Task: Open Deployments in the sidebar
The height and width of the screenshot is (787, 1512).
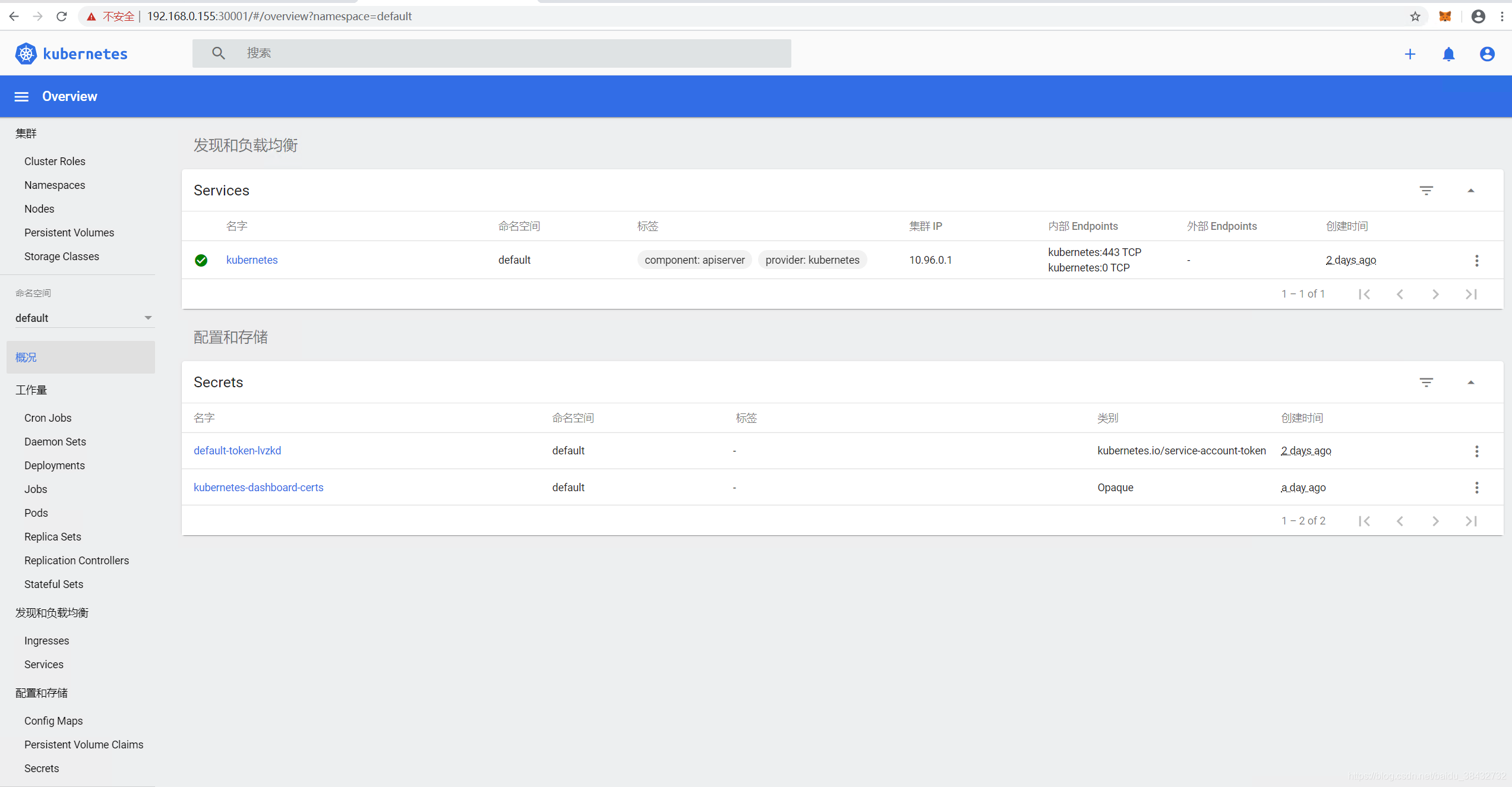Action: (55, 465)
